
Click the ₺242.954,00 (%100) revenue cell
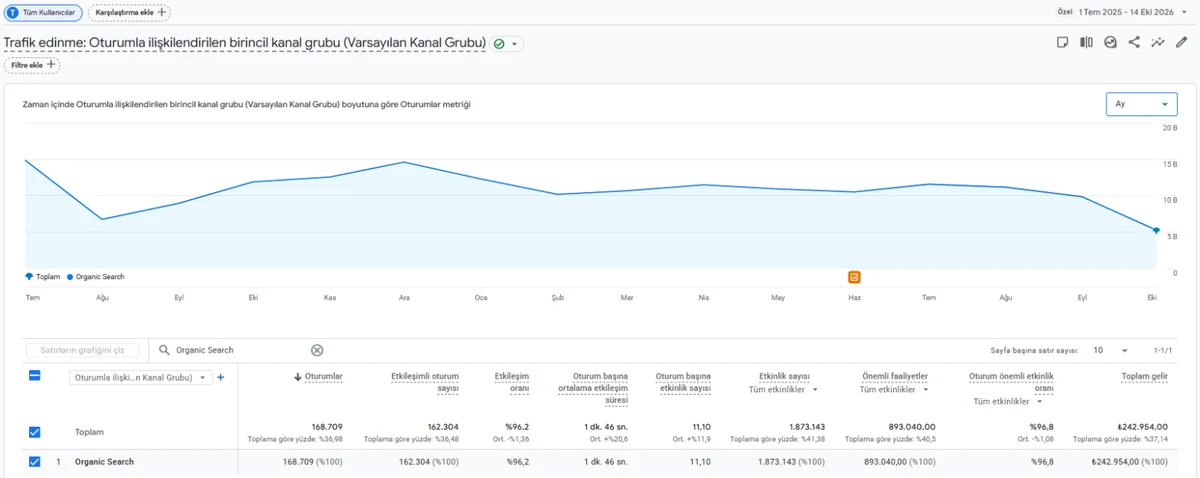point(1129,462)
